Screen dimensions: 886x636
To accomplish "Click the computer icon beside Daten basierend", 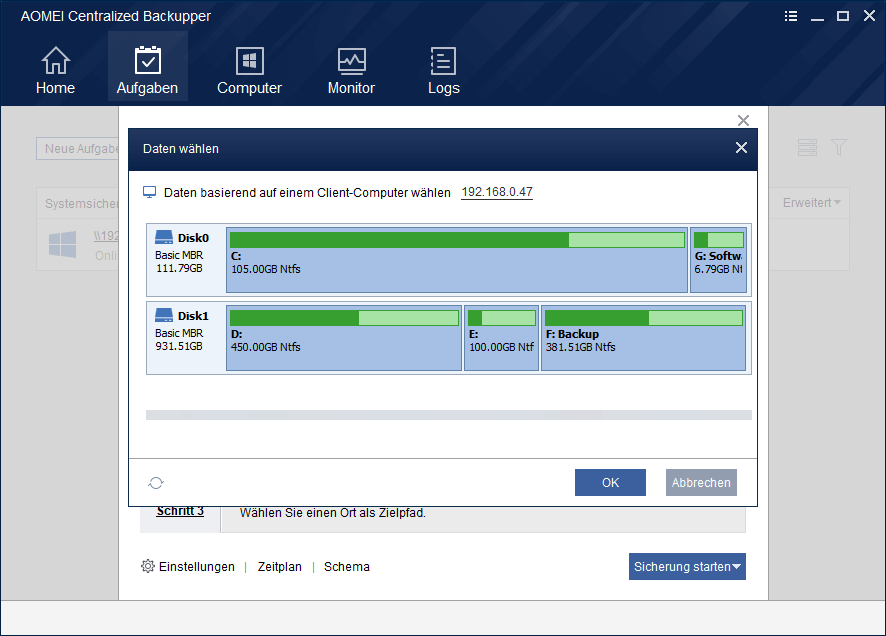I will click(149, 192).
